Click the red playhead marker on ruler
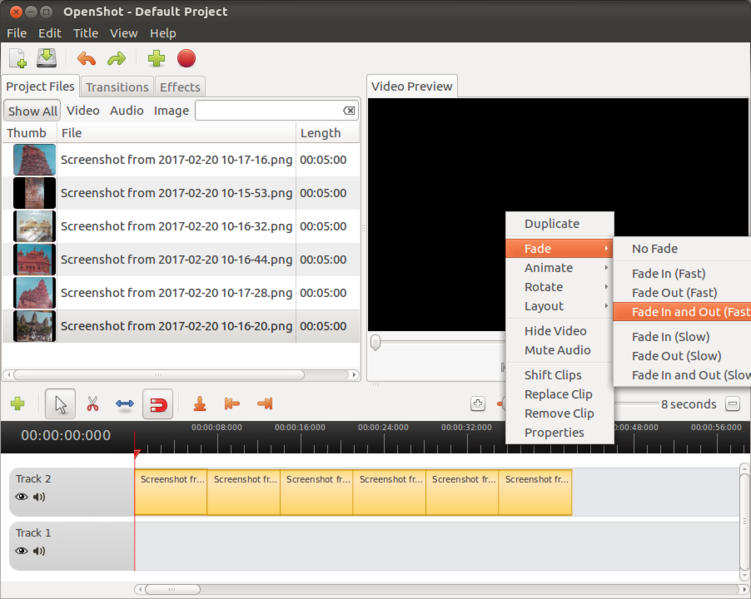Viewport: 751px width, 599px height. pos(137,453)
